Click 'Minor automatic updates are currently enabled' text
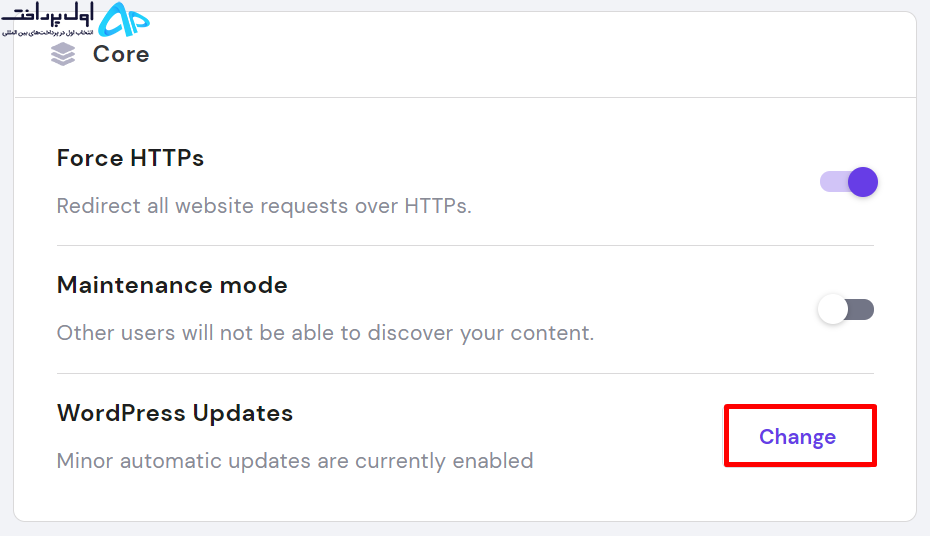This screenshot has height=536, width=930. point(295,461)
